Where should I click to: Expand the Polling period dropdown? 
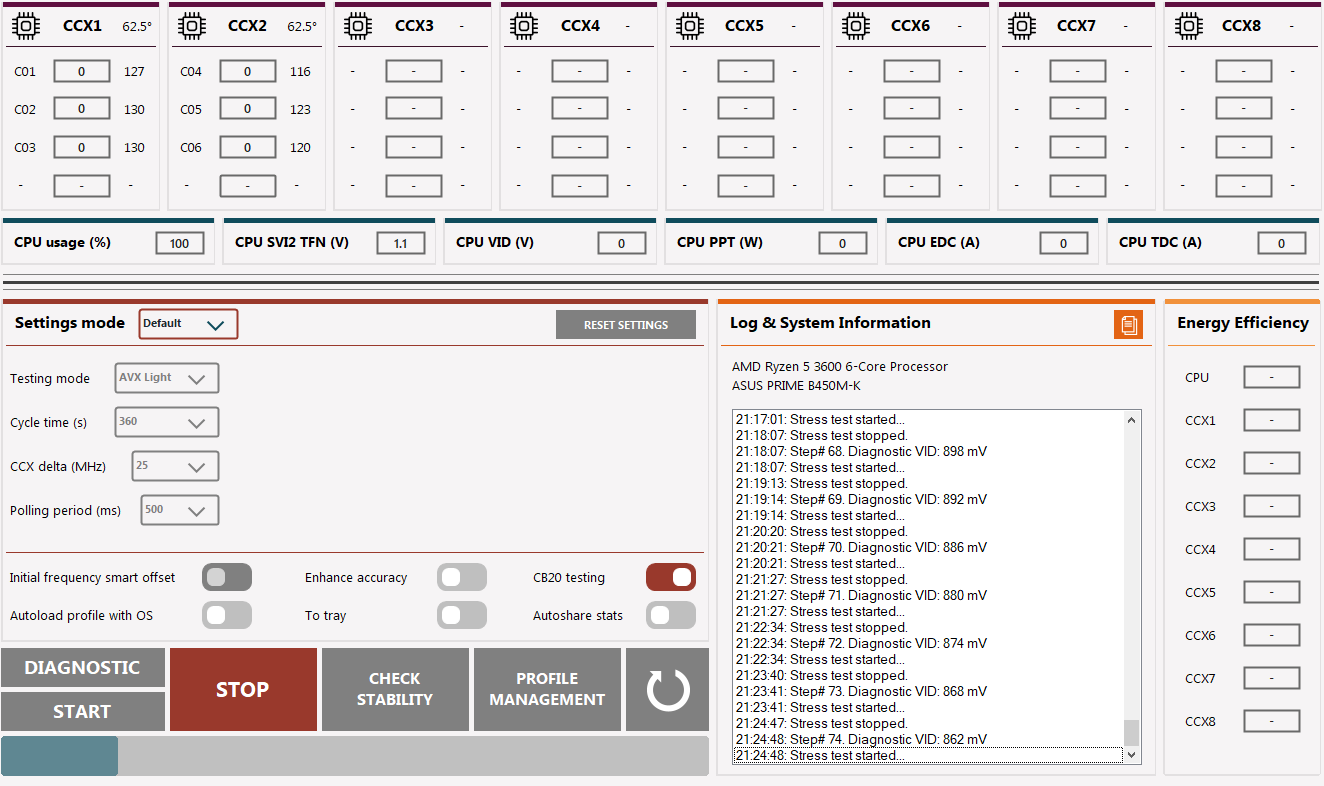pyautogui.click(x=180, y=510)
